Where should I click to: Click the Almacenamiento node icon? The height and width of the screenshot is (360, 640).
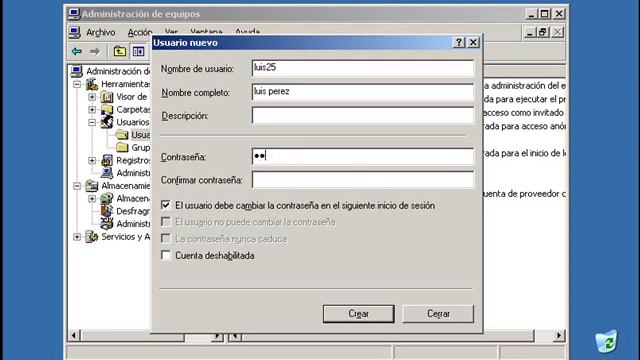click(92, 186)
